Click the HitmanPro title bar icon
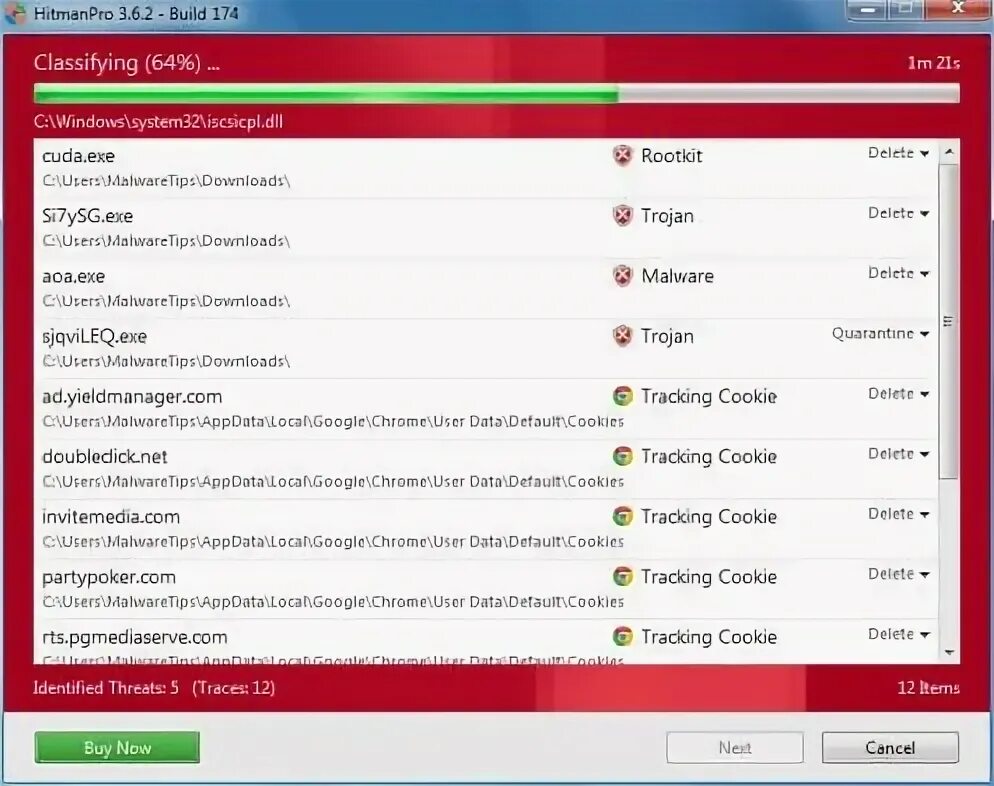This screenshot has height=786, width=994. pyautogui.click(x=15, y=13)
